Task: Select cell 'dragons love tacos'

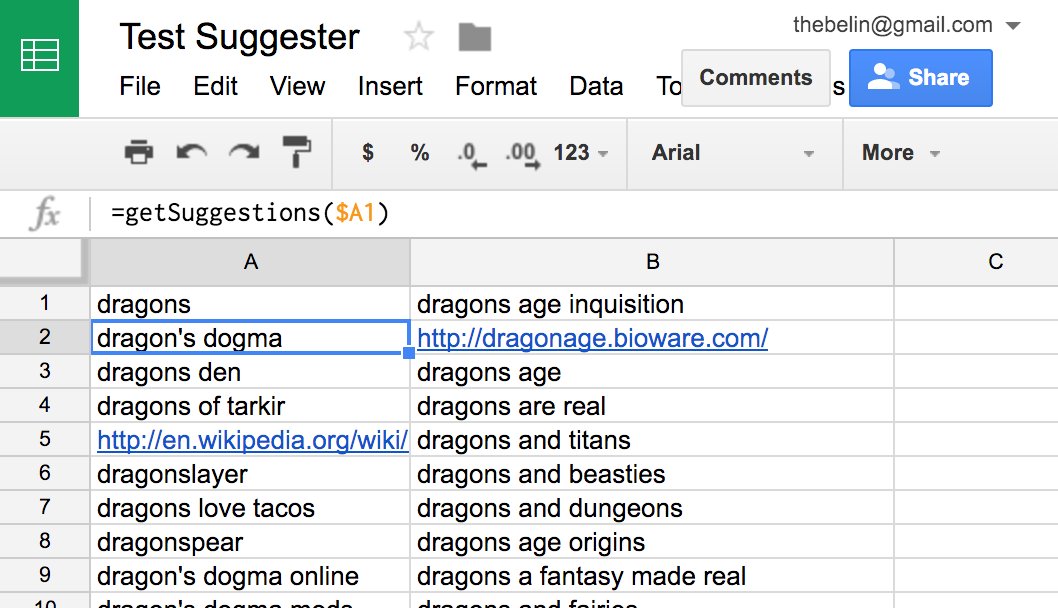Action: [x=250, y=507]
